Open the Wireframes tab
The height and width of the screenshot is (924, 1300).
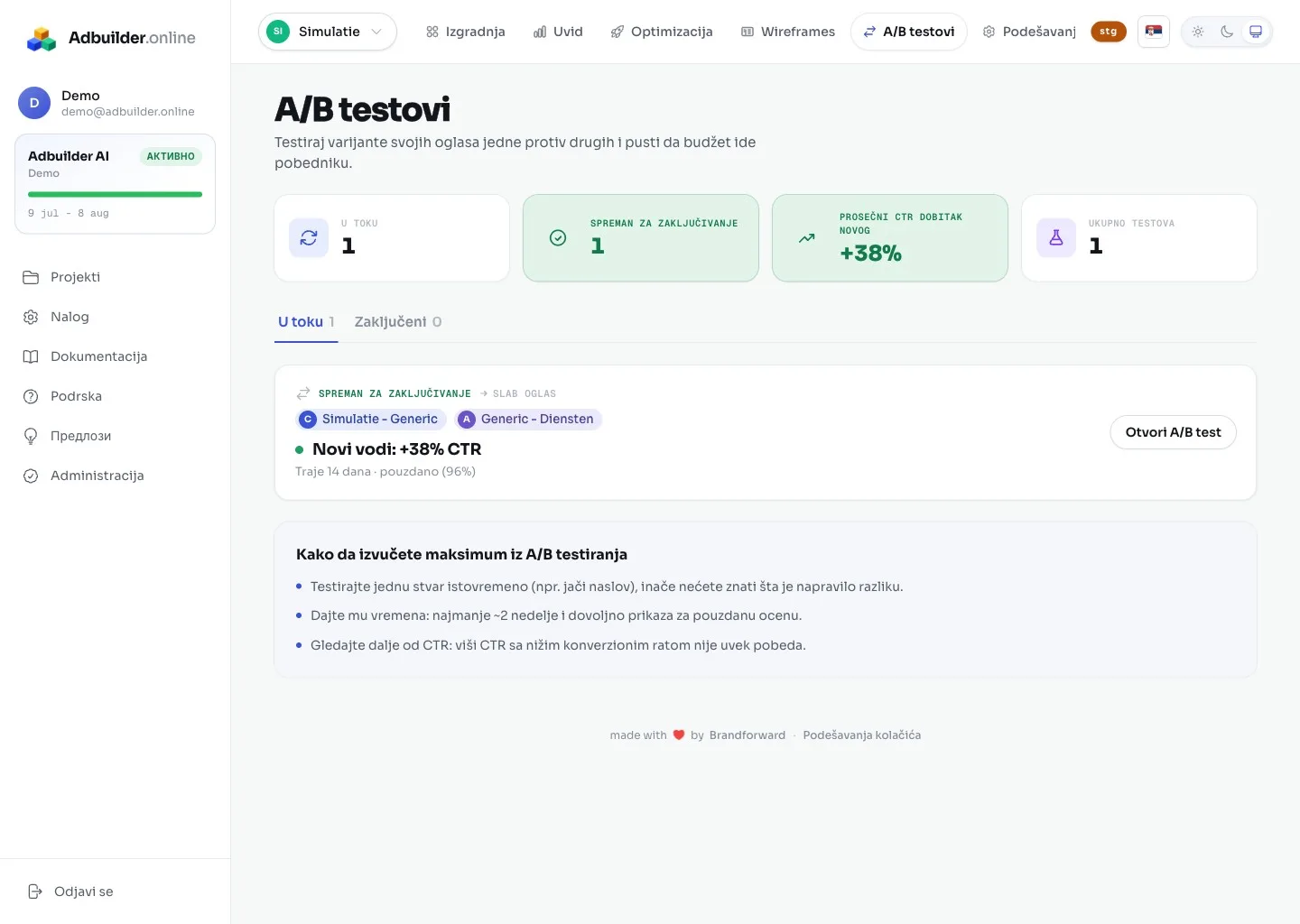(x=788, y=32)
